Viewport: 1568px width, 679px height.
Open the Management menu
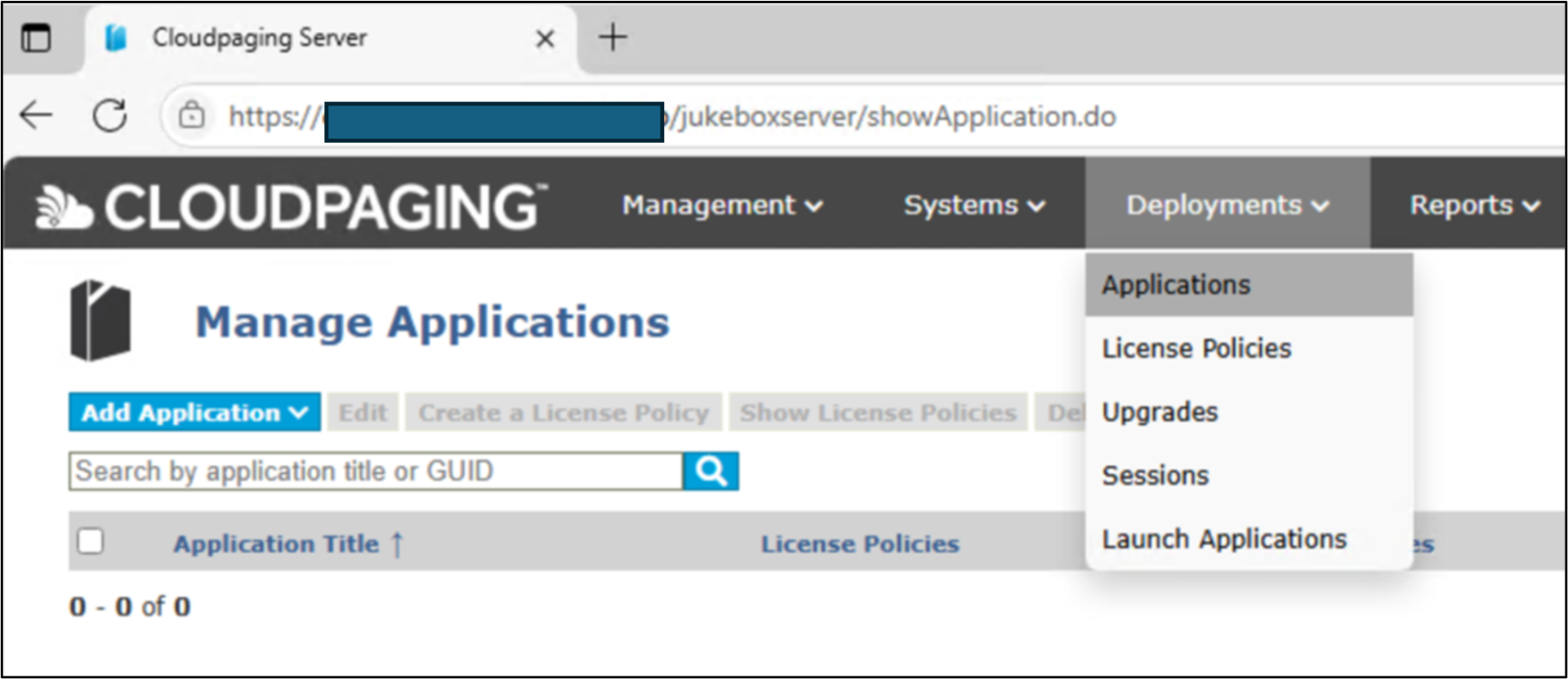[x=722, y=205]
